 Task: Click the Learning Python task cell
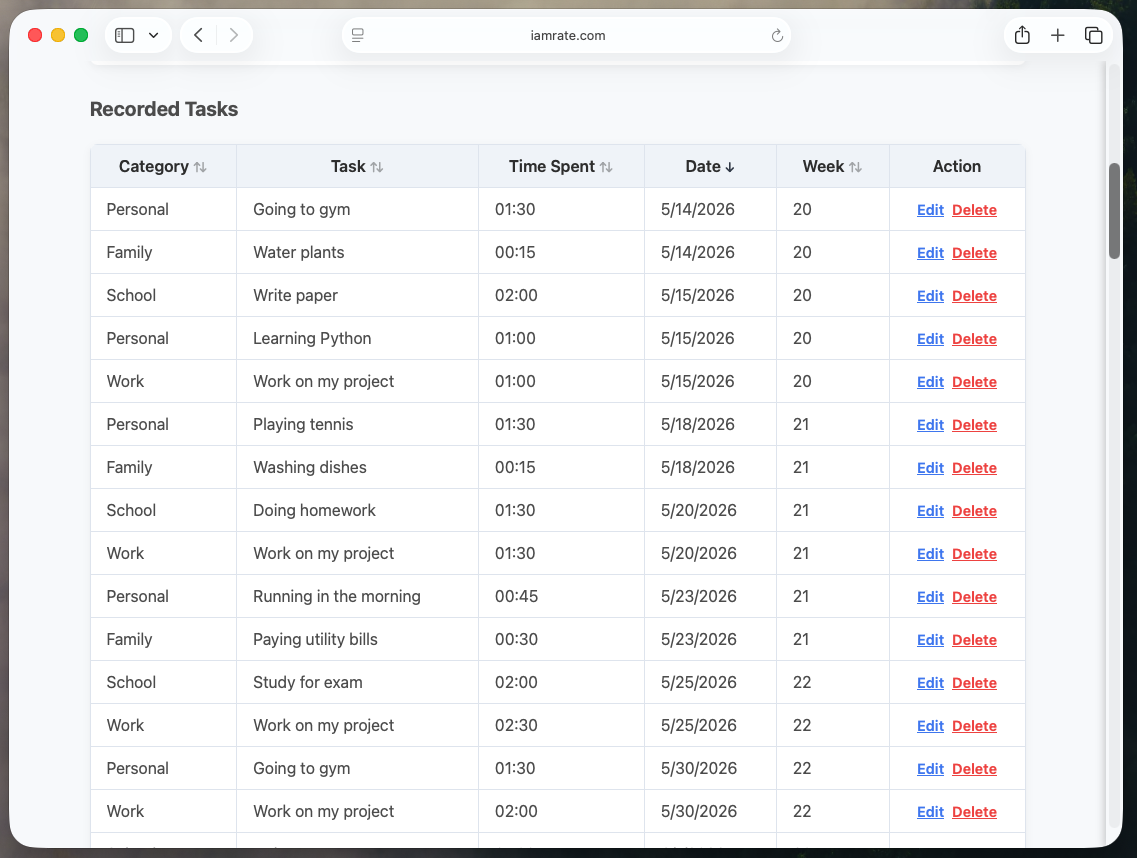tap(357, 339)
